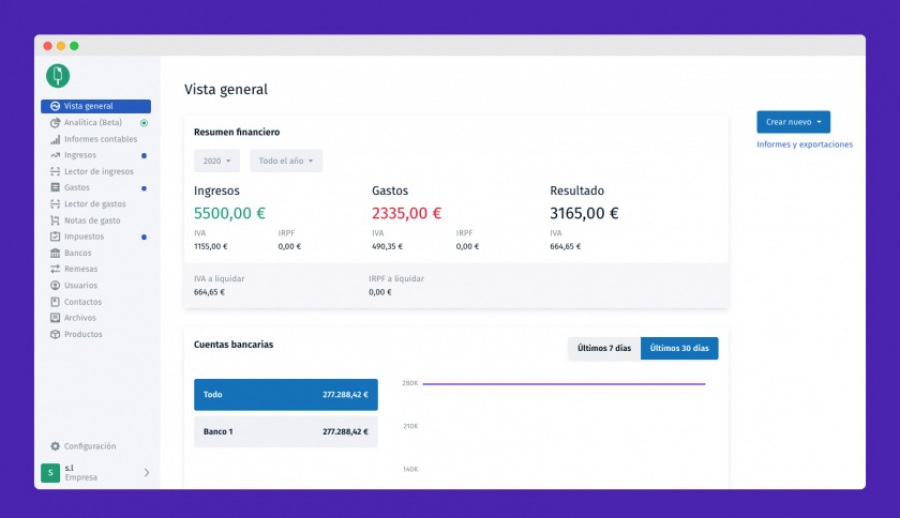The width and height of the screenshot is (900, 518).
Task: Click the purple balance line in chart
Action: (x=564, y=384)
